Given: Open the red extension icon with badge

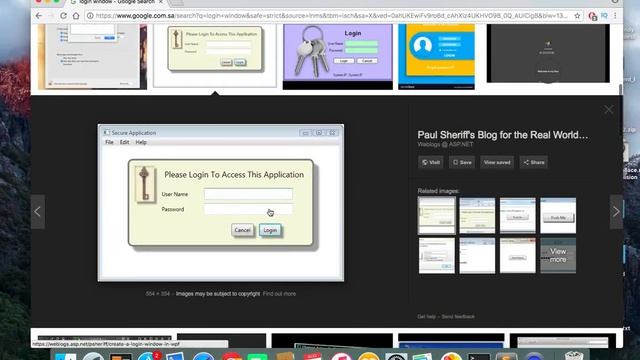Looking at the screenshot, I should click(592, 16).
